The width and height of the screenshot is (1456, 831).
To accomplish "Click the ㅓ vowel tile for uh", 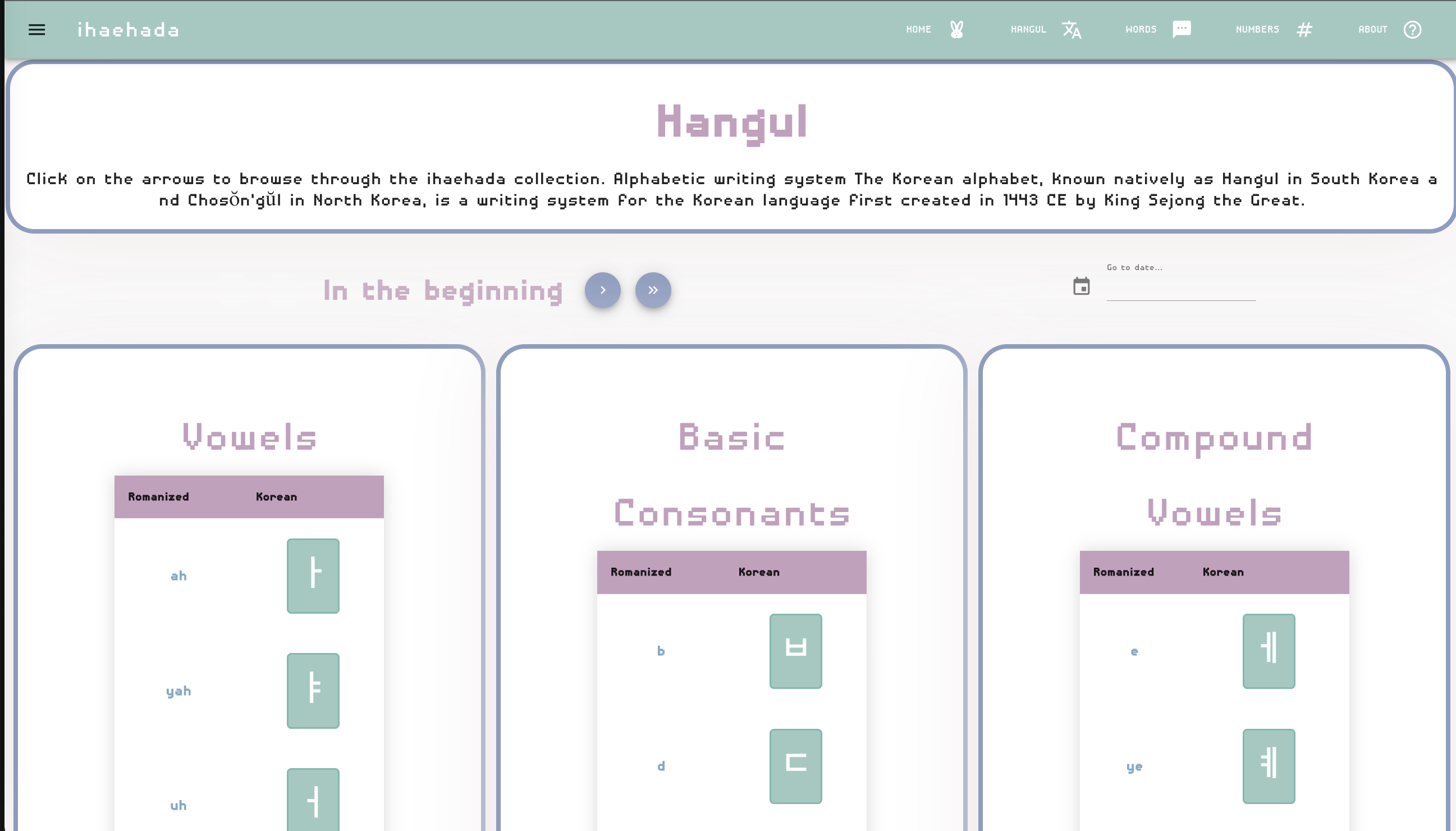I will point(313,800).
